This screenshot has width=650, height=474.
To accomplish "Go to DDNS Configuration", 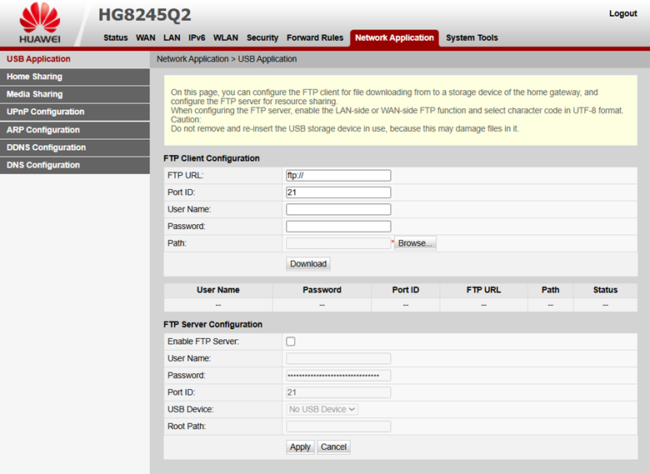I will 45,147.
